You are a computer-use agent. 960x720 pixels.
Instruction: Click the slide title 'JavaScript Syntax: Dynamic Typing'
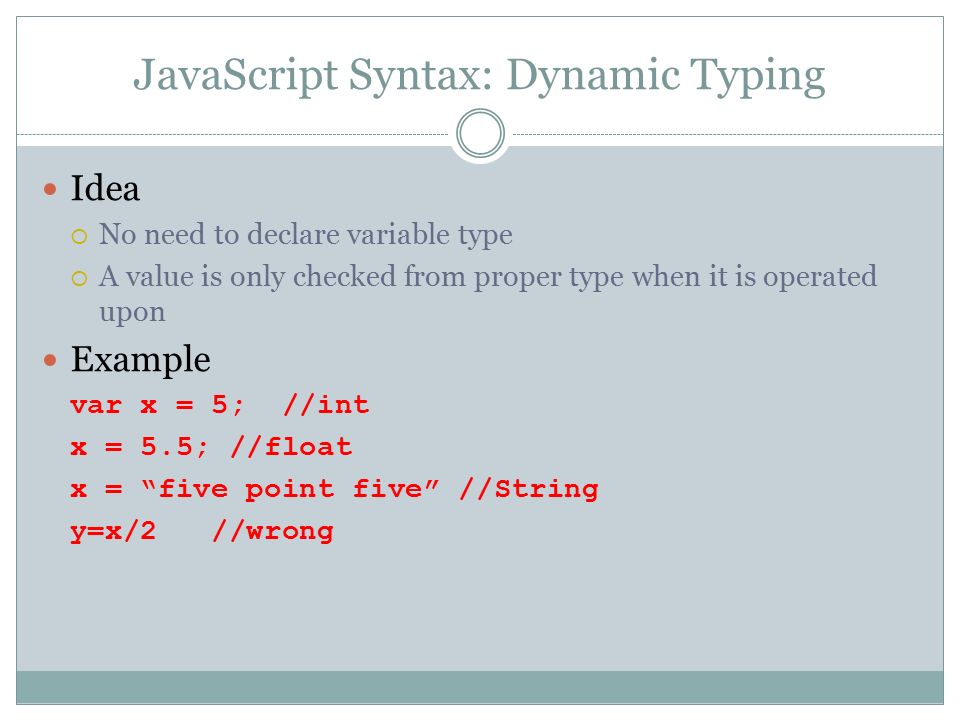[x=479, y=76]
